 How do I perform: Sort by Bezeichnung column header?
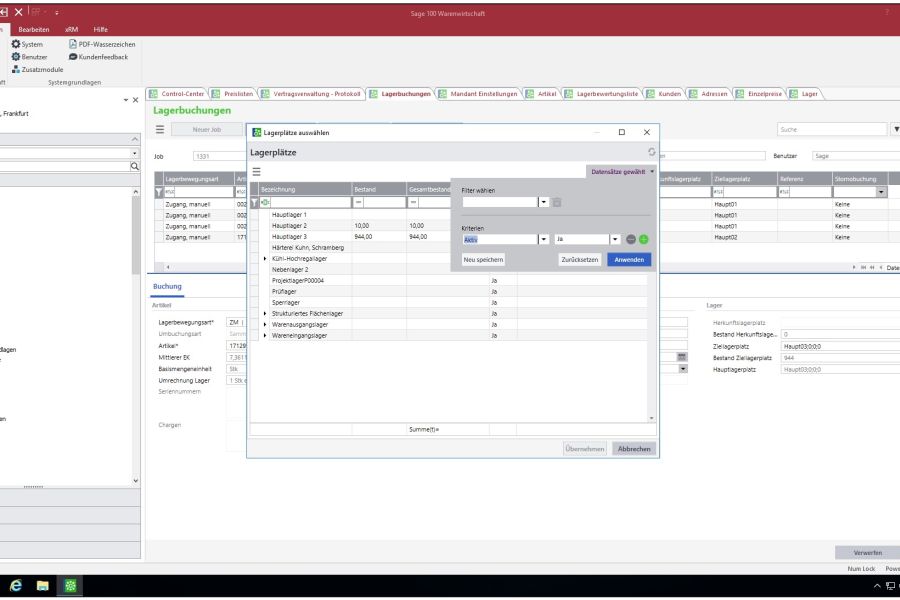tap(305, 189)
